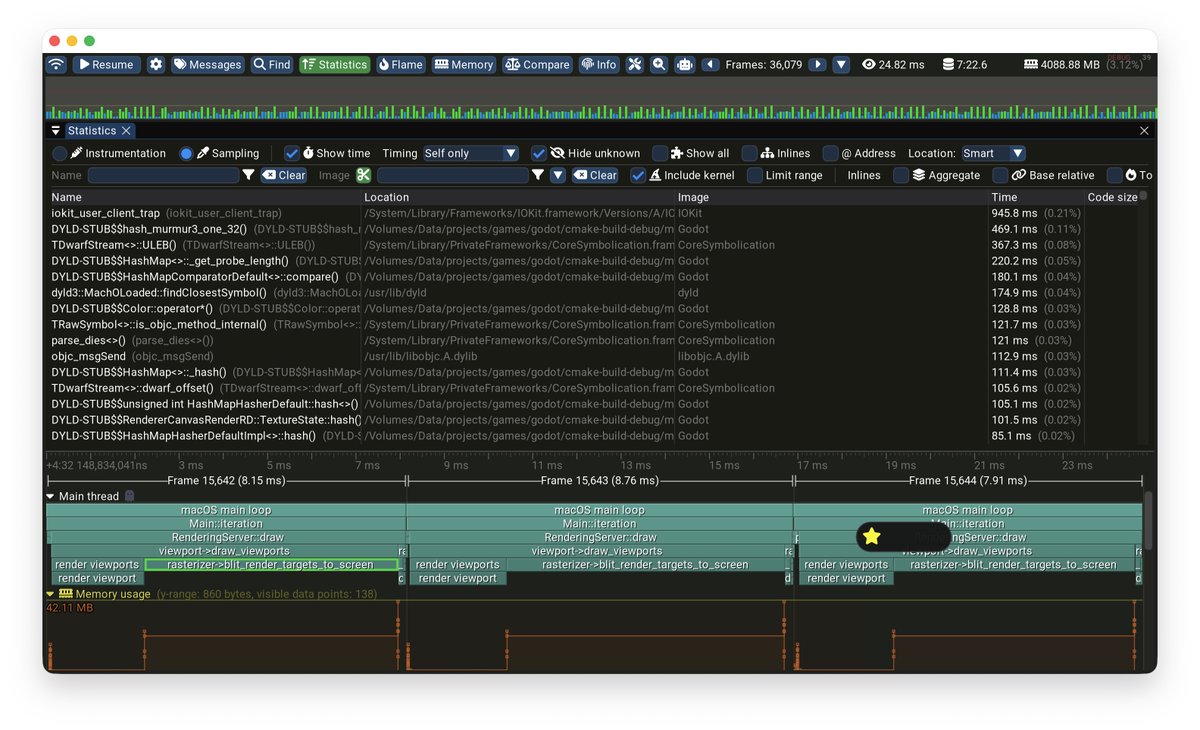Open the Memory panel
Screen dimensions: 1200x730
pos(463,64)
